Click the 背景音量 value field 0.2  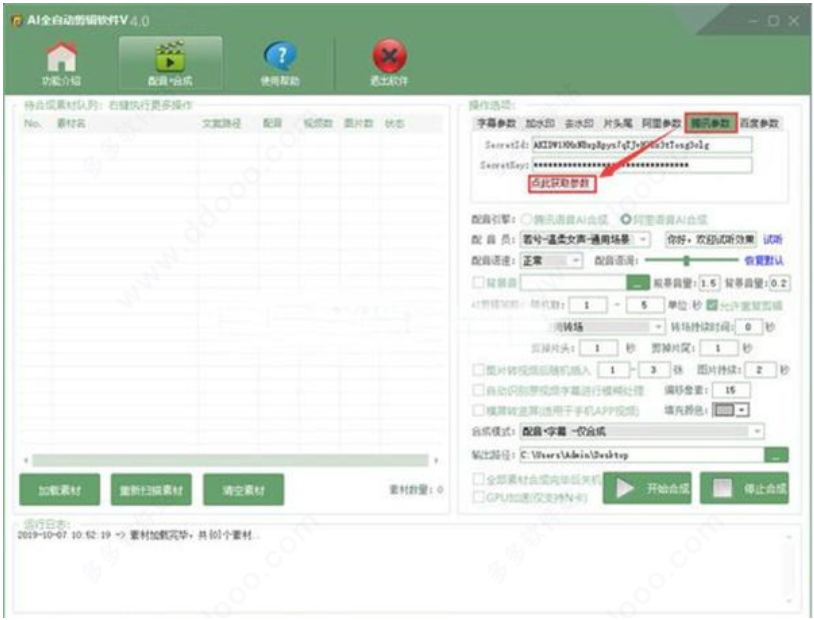779,283
